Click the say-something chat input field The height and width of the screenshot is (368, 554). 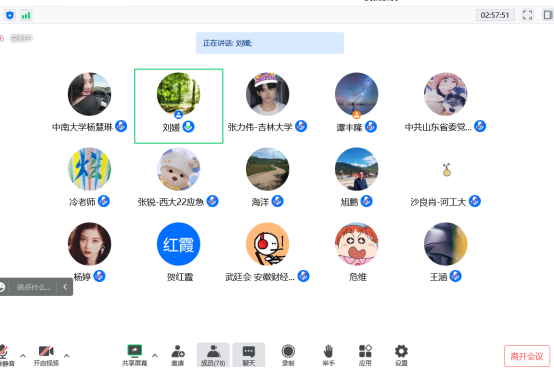pyautogui.click(x=34, y=287)
